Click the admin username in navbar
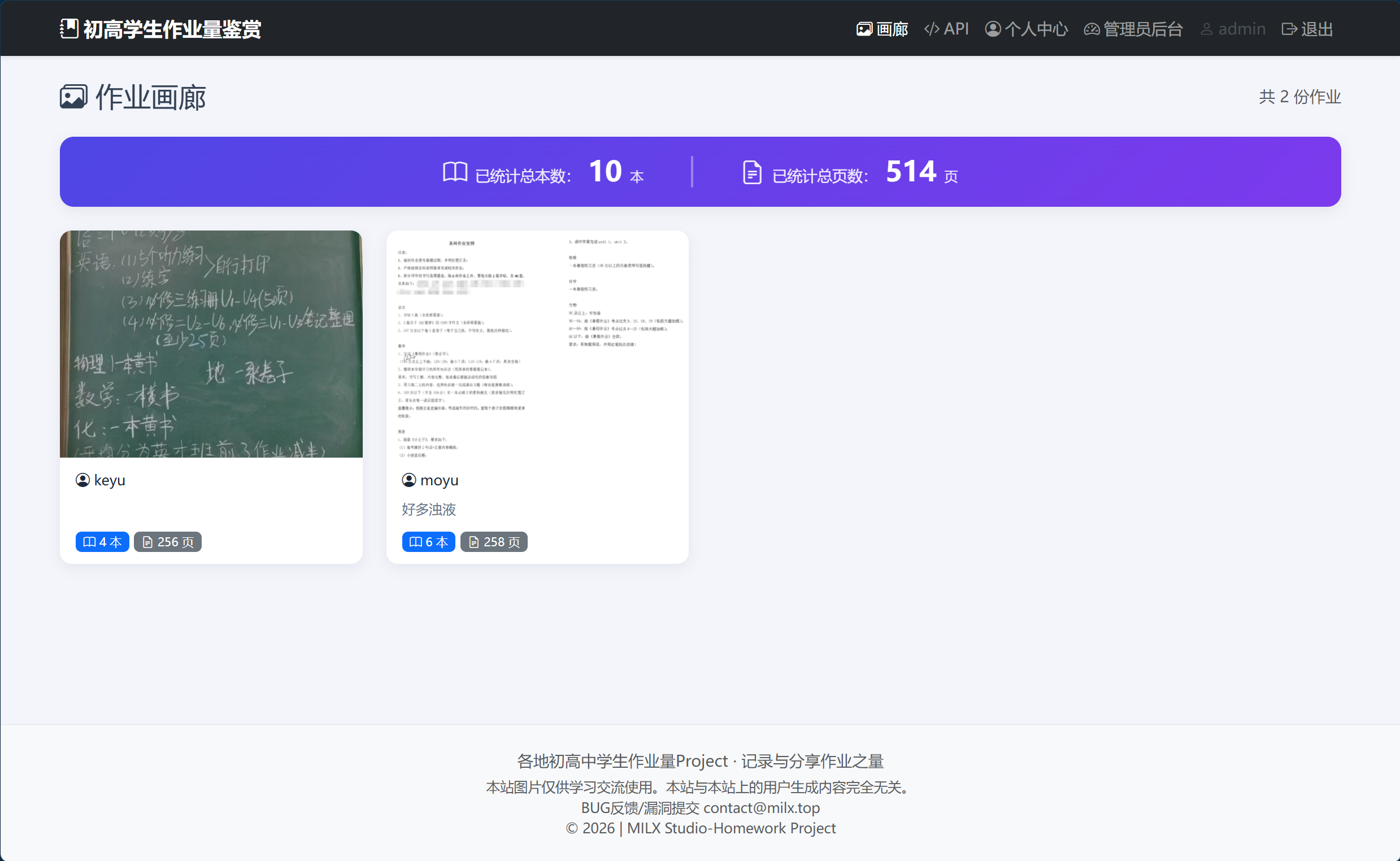 [x=1233, y=28]
